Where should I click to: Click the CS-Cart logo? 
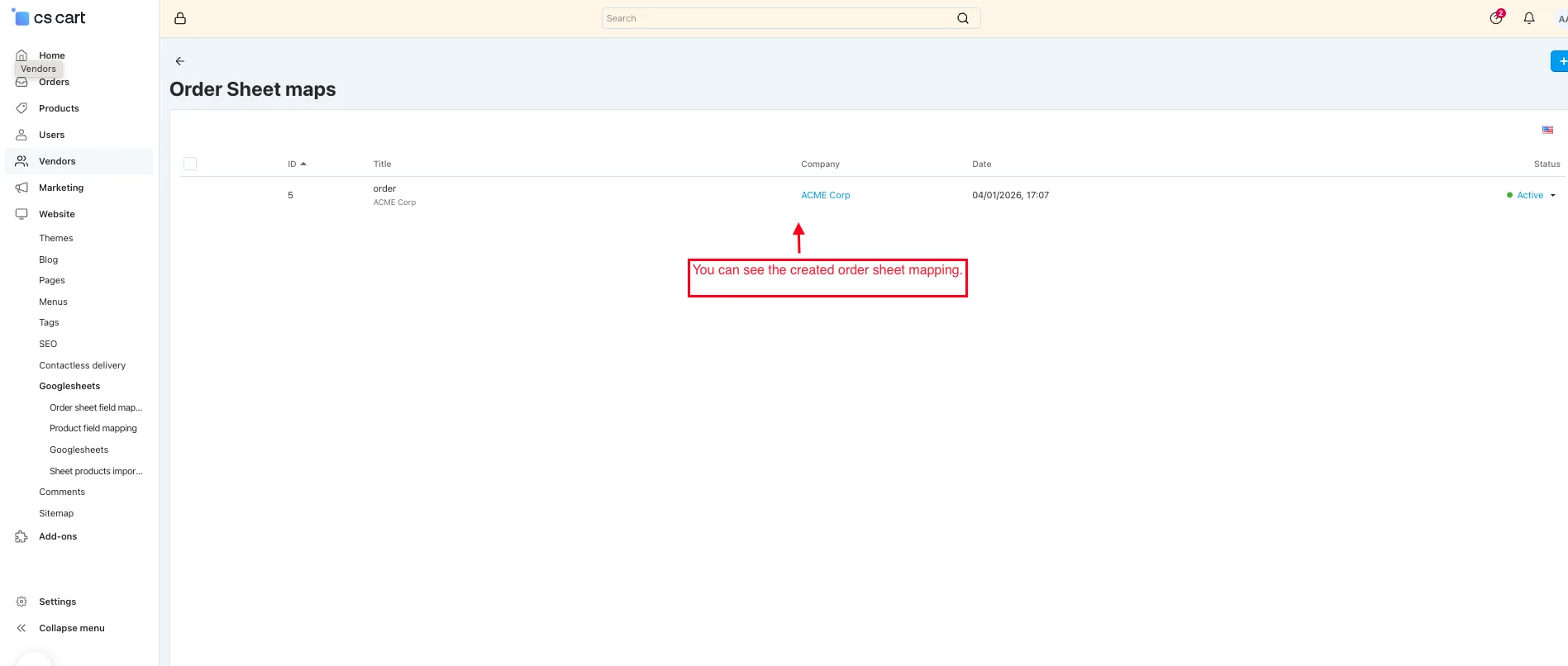click(x=49, y=17)
